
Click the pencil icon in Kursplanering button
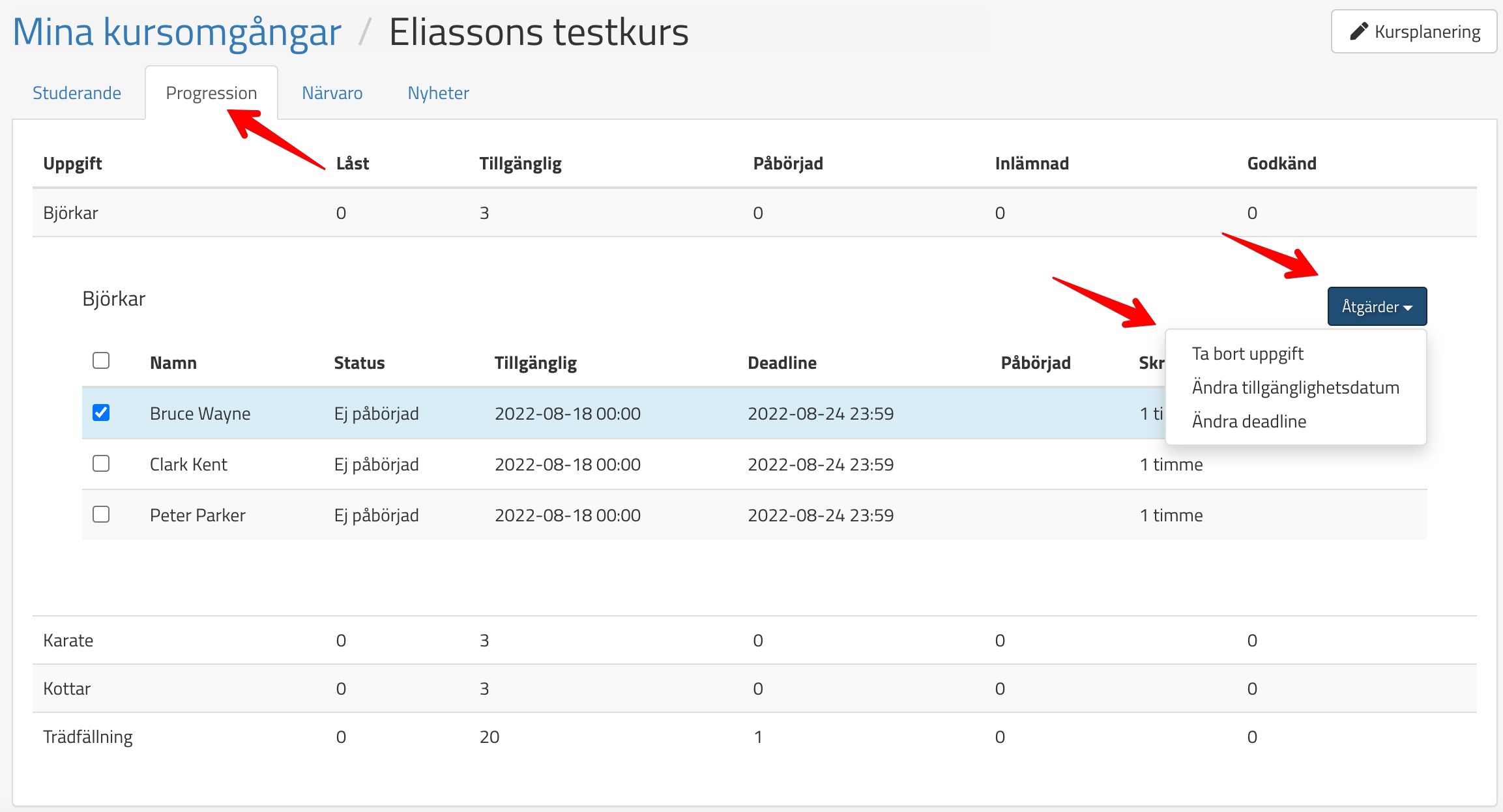coord(1358,31)
